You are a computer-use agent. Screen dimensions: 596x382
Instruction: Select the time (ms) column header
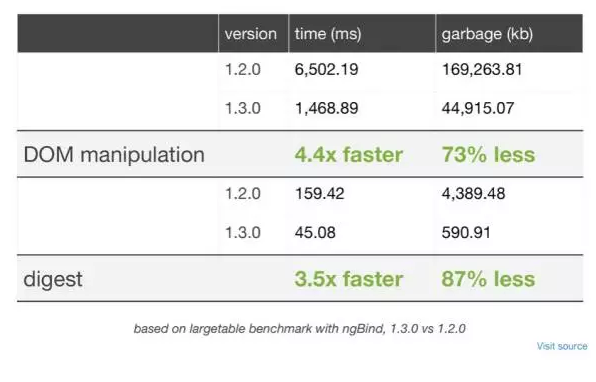point(328,34)
